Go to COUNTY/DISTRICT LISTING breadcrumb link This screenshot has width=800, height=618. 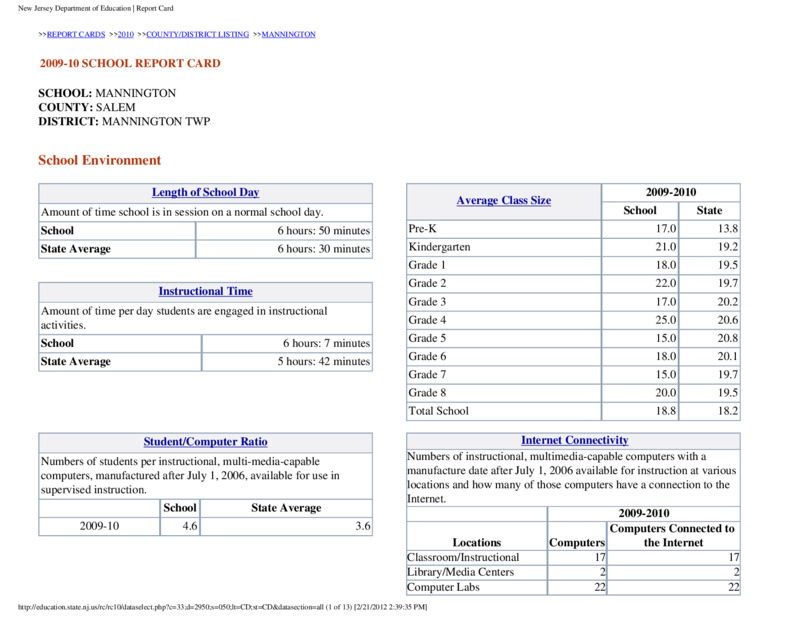click(x=197, y=34)
